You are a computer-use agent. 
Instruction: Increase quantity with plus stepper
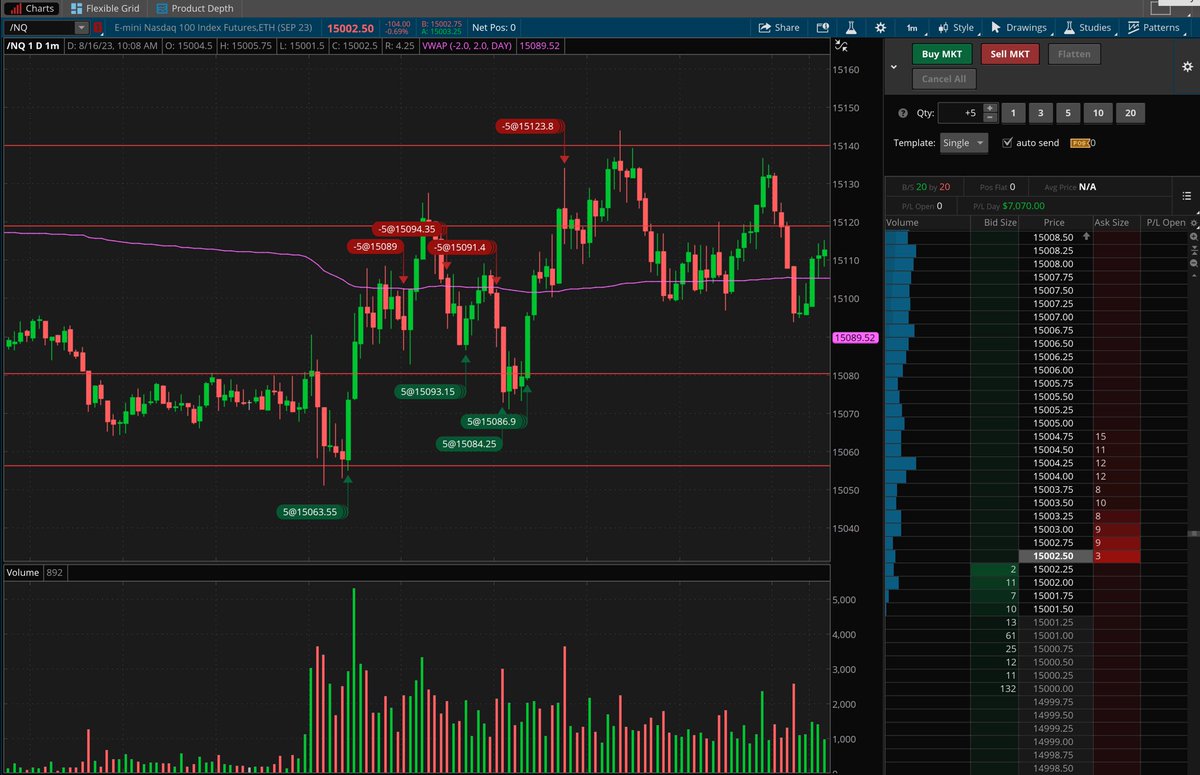pyautogui.click(x=990, y=108)
